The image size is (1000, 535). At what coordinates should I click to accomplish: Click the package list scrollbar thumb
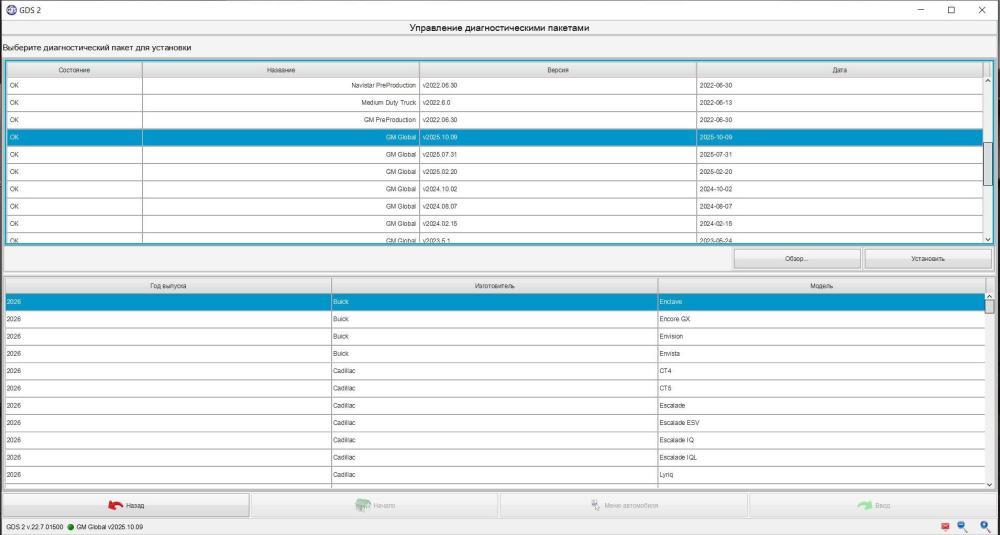click(988, 163)
